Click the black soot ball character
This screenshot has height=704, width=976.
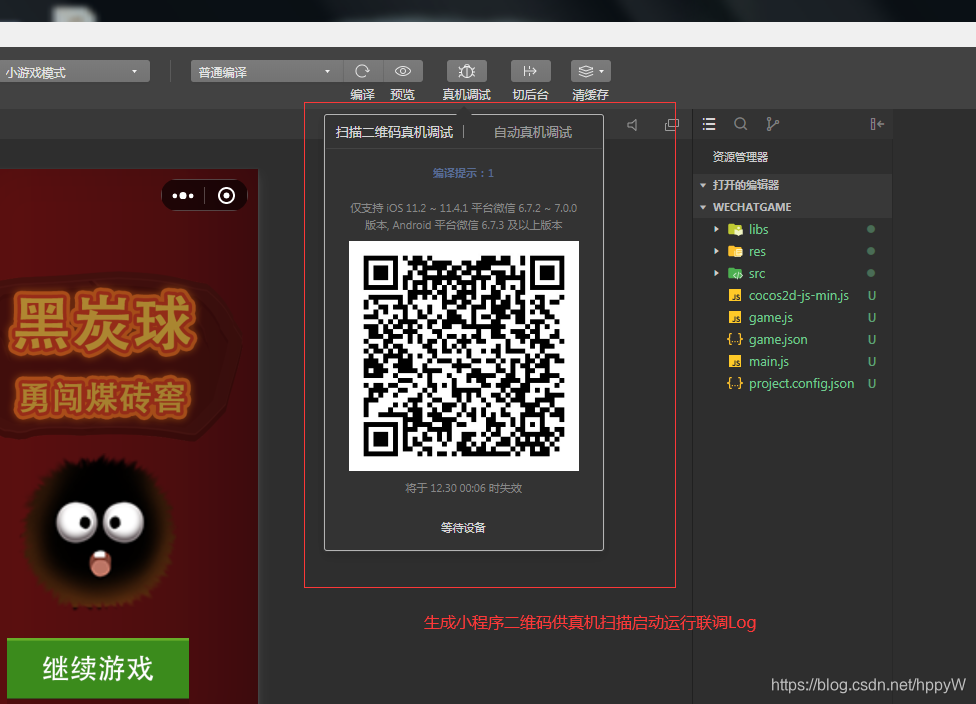[100, 533]
